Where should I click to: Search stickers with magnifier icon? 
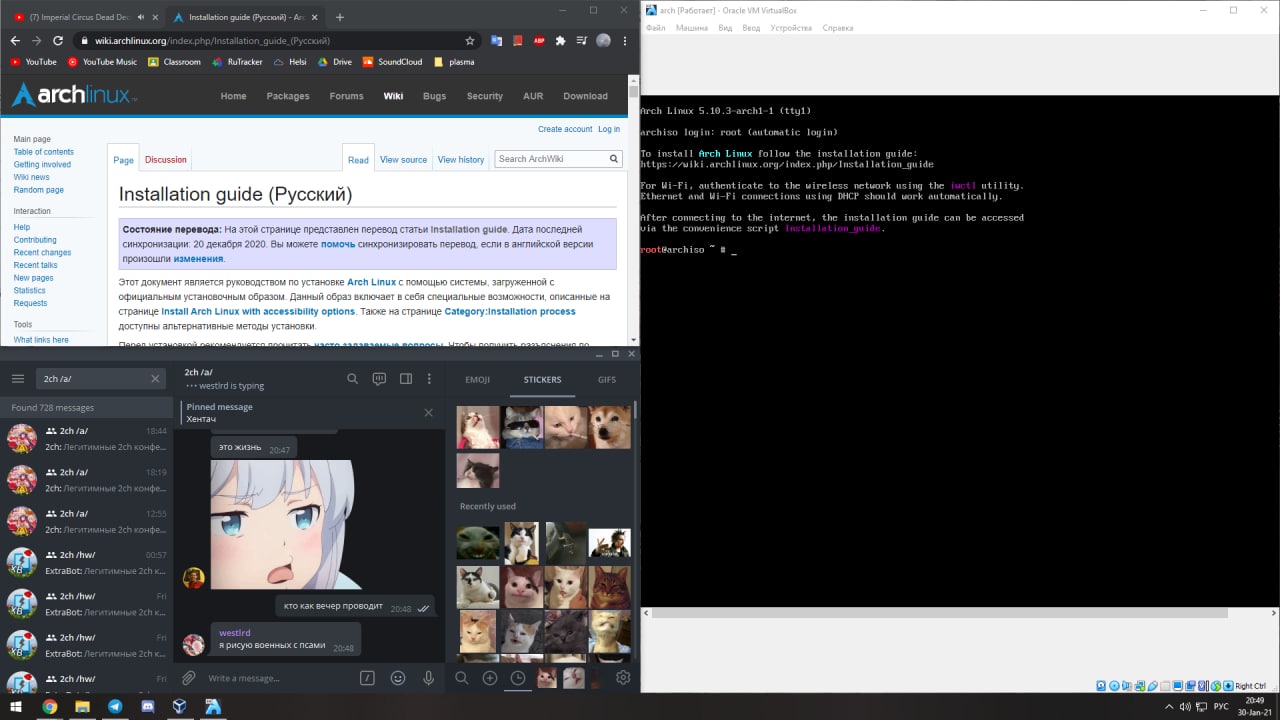pyautogui.click(x=462, y=678)
